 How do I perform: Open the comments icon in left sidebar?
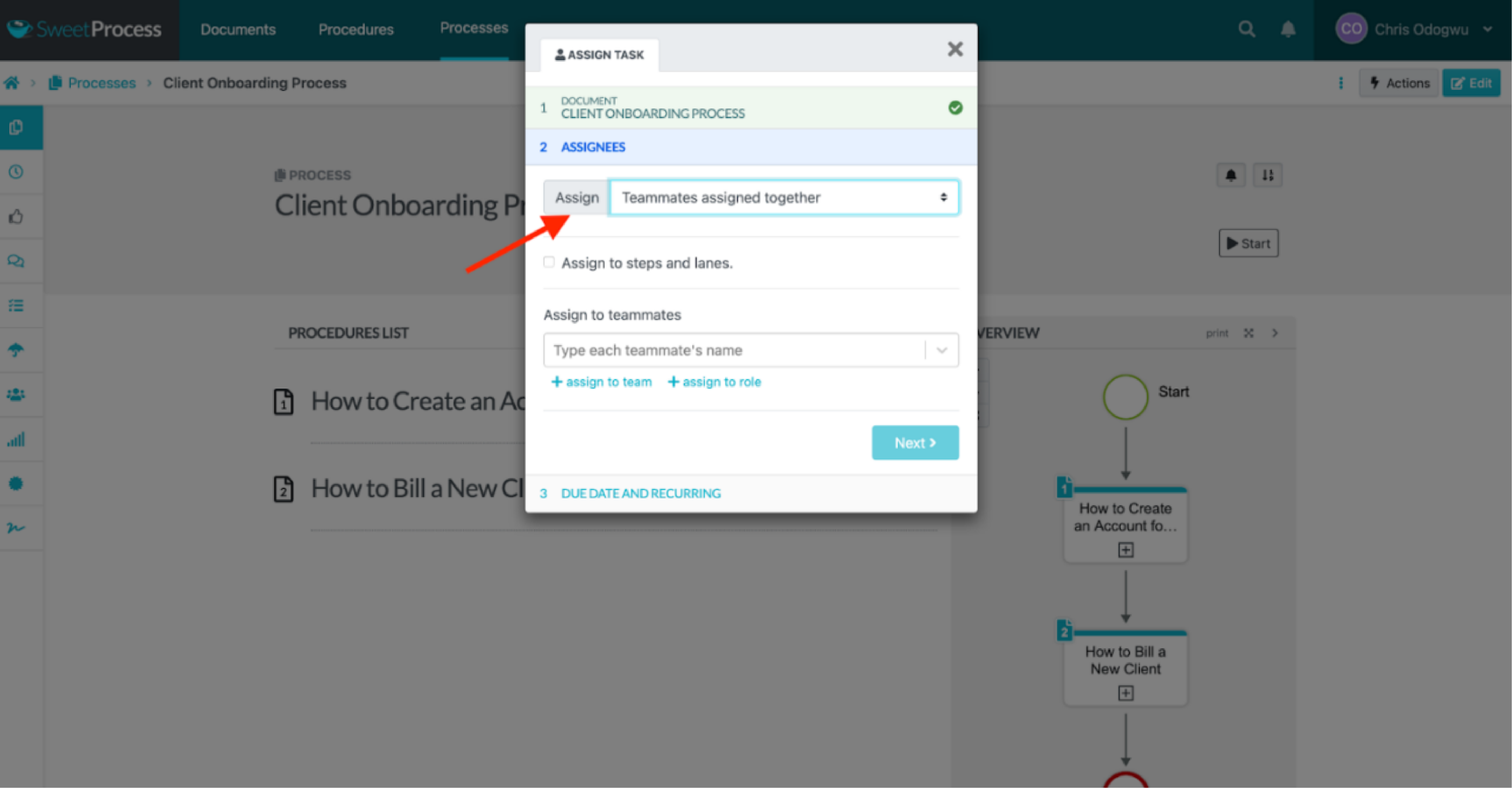point(16,261)
